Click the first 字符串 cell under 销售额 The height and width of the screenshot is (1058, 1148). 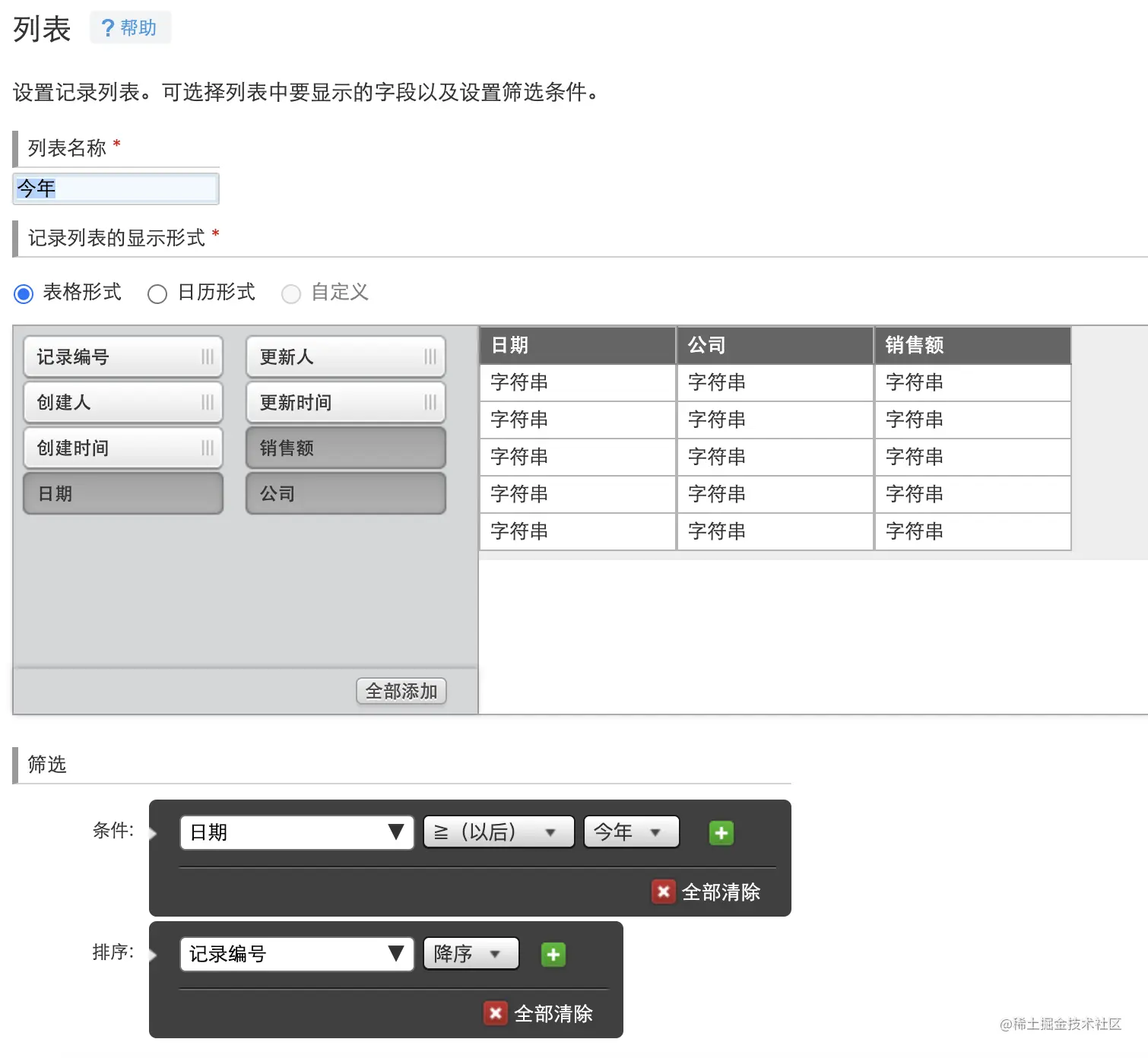tap(972, 382)
